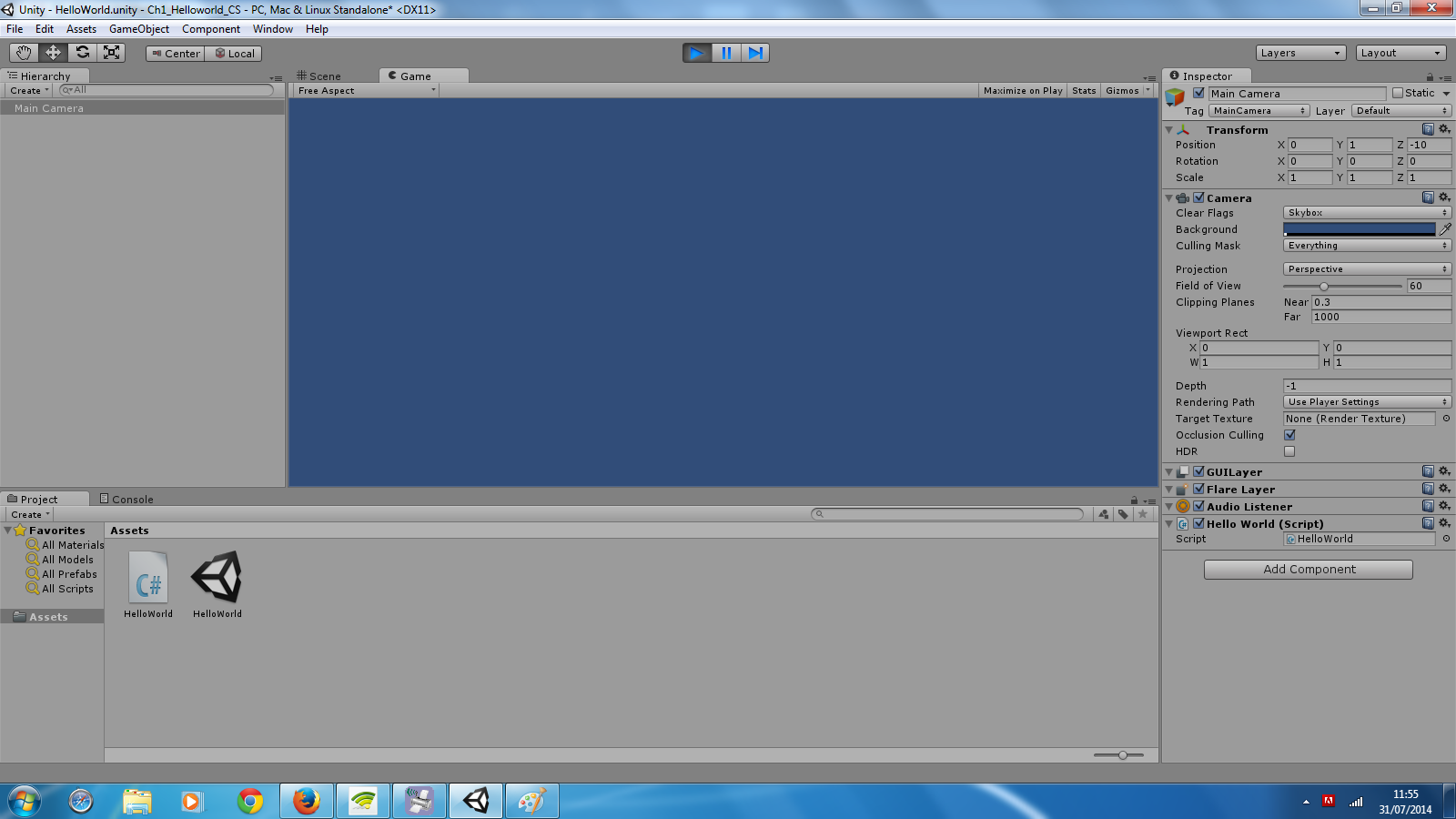Open the Hello World (Script) help icon
Image resolution: width=1456 pixels, height=819 pixels.
[x=1428, y=523]
